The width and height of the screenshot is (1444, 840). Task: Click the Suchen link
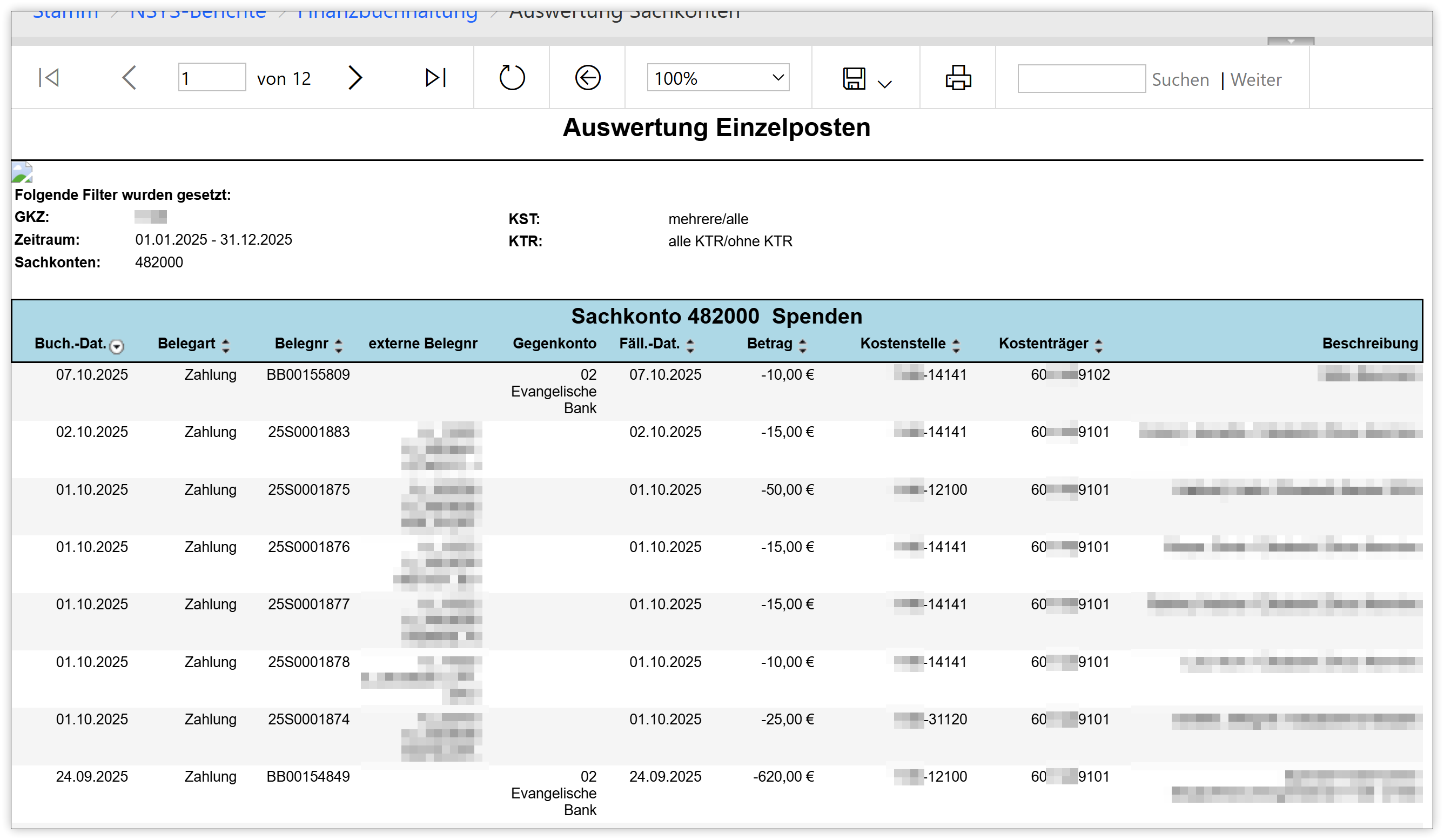[1180, 79]
